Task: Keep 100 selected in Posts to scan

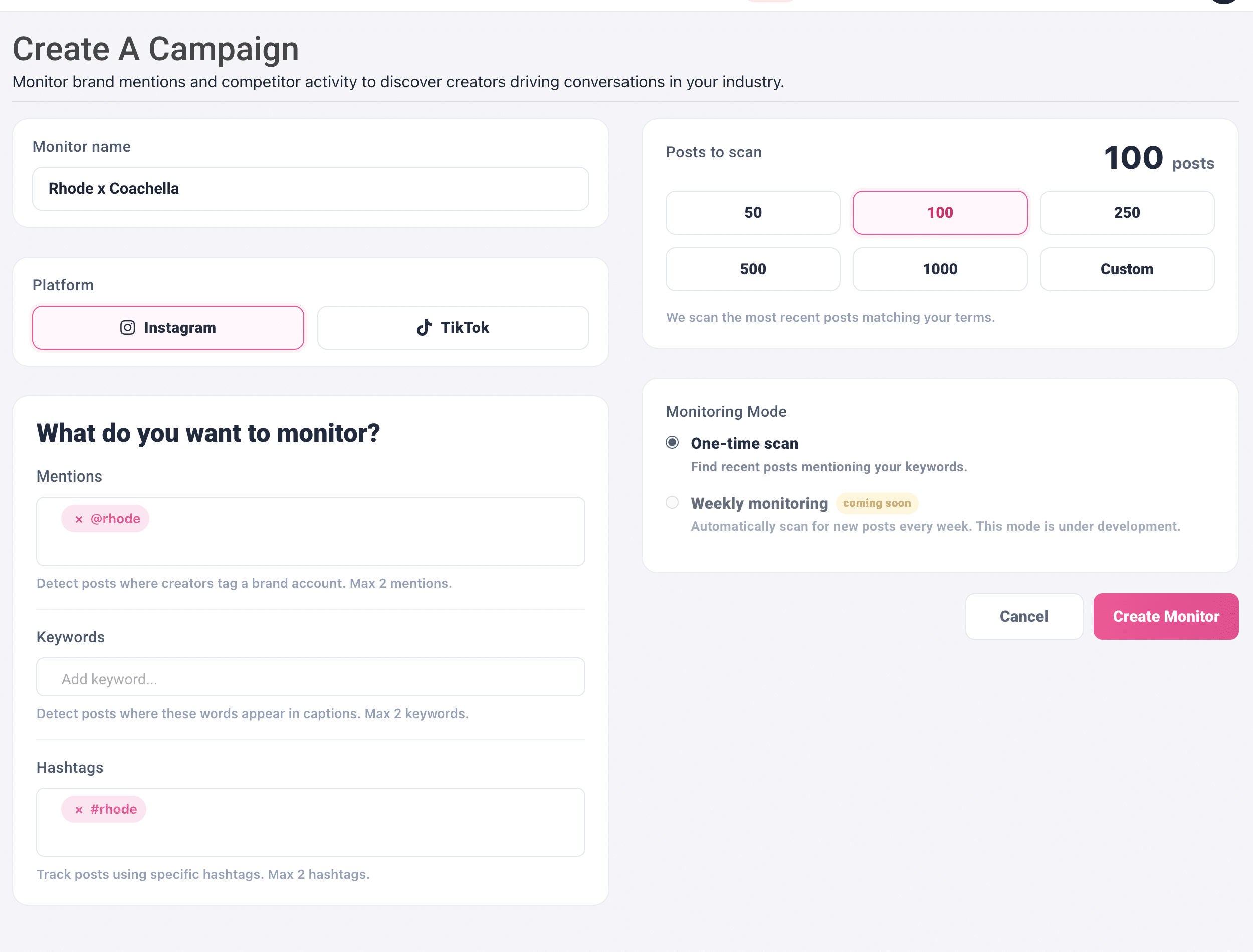Action: [940, 213]
